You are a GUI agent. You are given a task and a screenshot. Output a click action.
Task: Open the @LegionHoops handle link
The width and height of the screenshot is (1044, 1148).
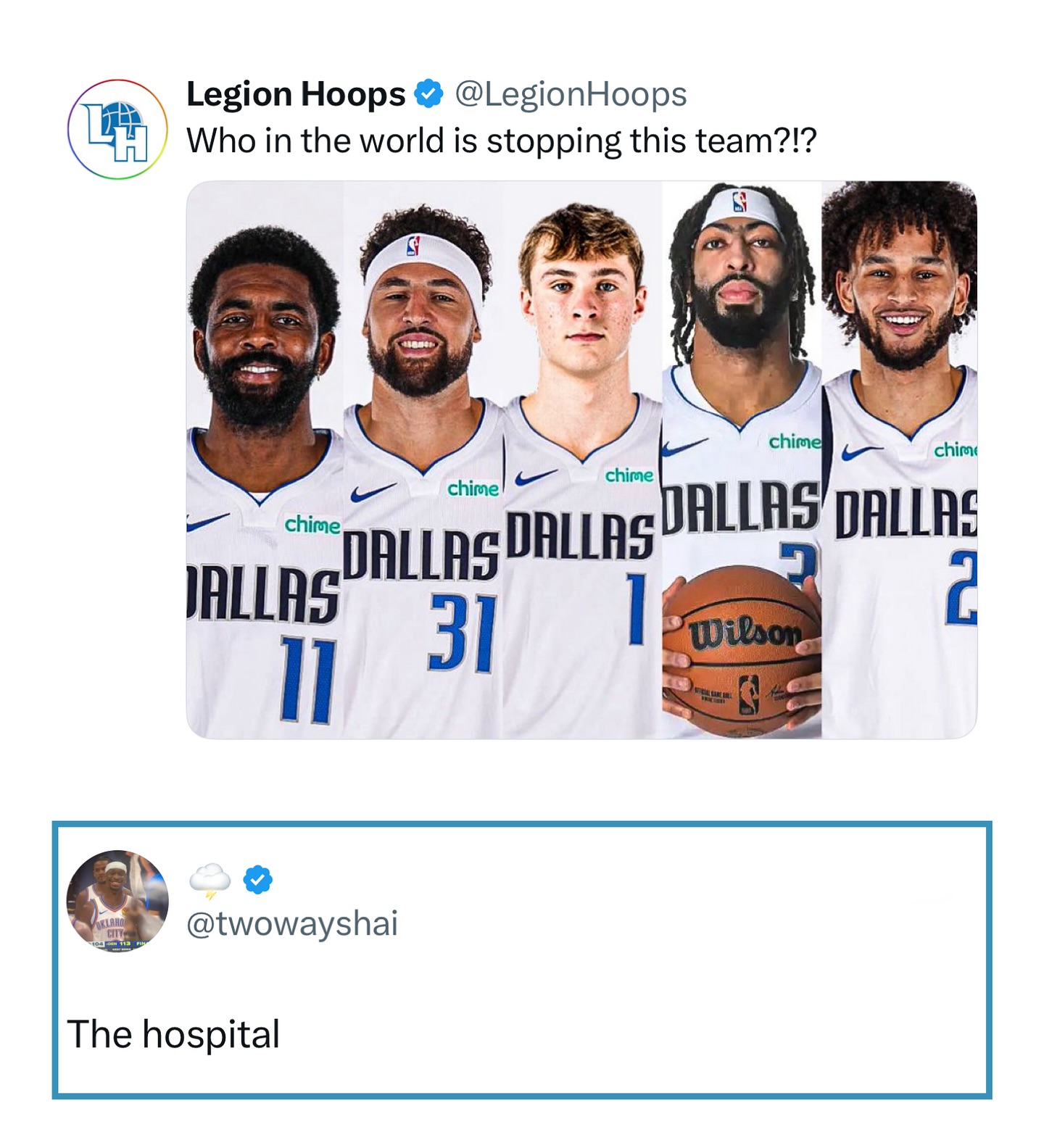571,94
